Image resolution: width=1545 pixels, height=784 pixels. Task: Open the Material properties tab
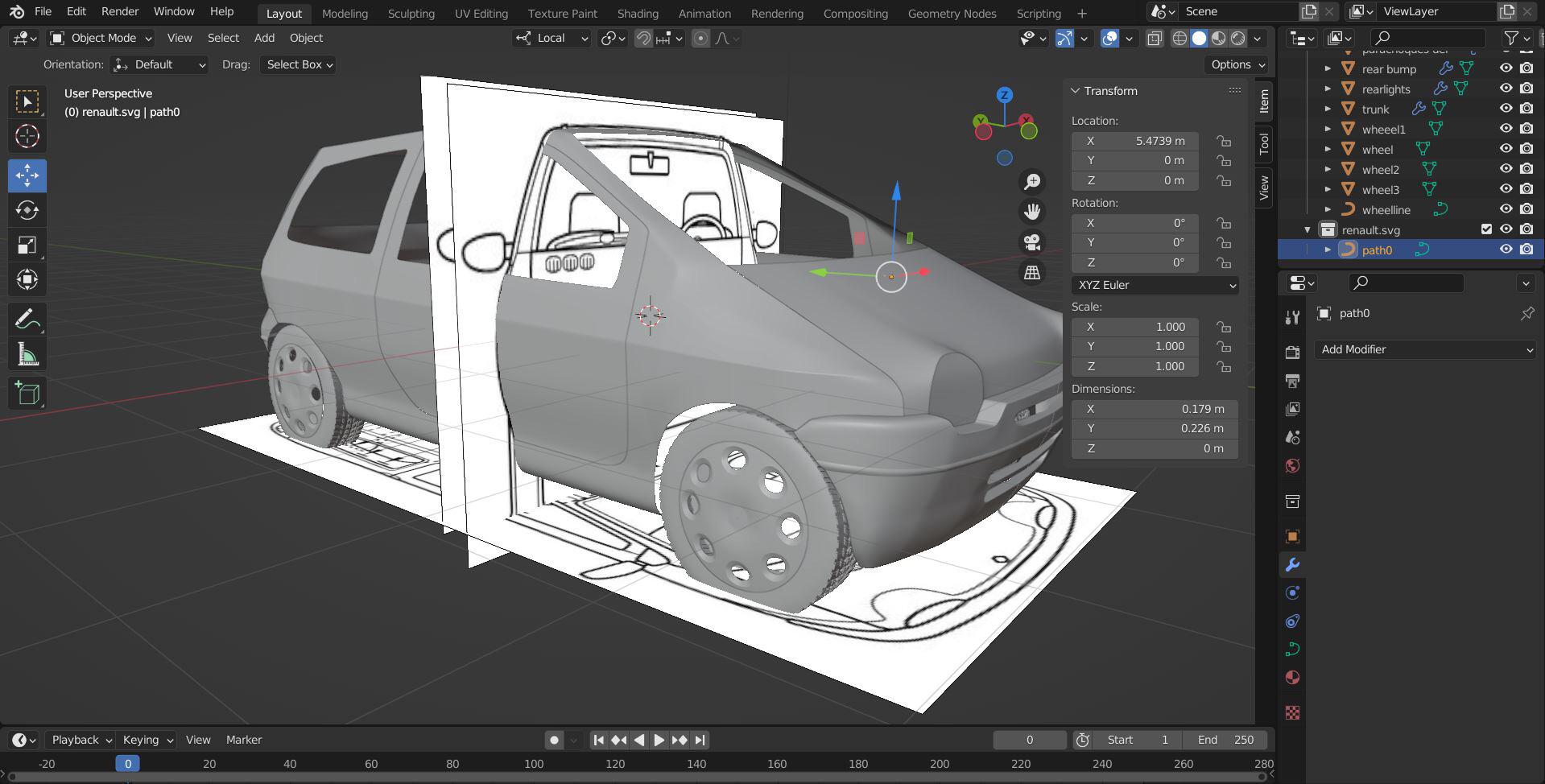coord(1293,677)
